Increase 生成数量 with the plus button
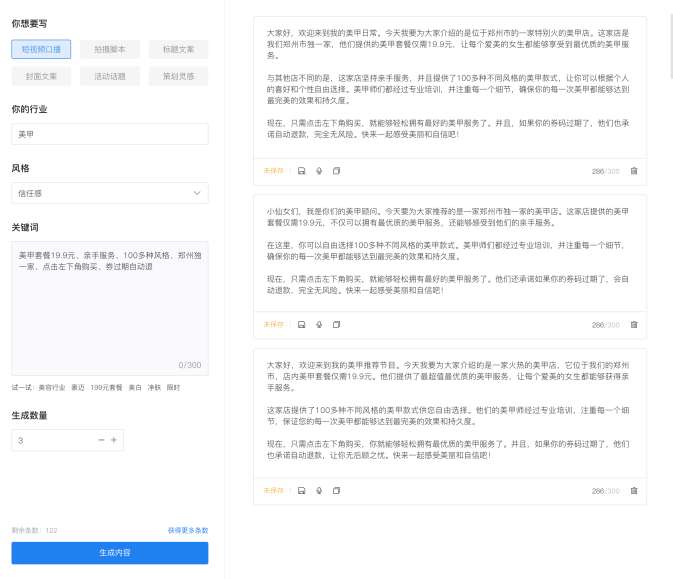Screen dimensions: 673x579 pos(114,440)
